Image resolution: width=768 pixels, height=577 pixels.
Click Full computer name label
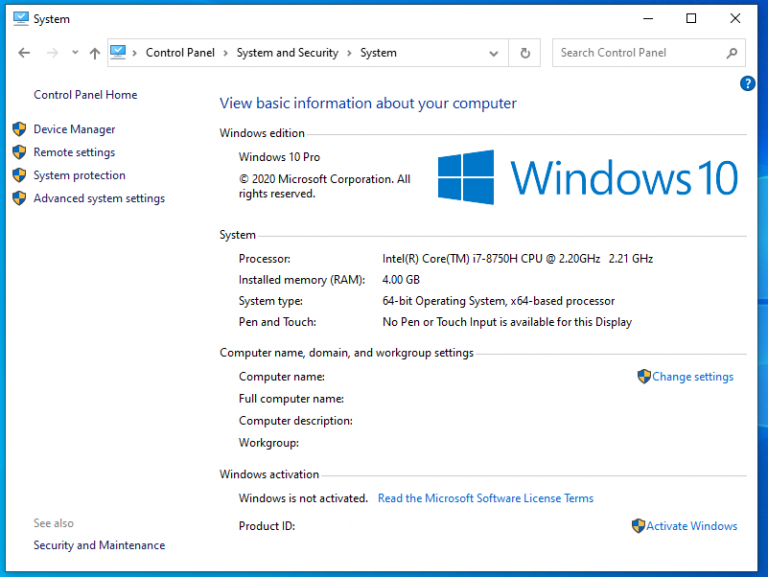tap(291, 399)
